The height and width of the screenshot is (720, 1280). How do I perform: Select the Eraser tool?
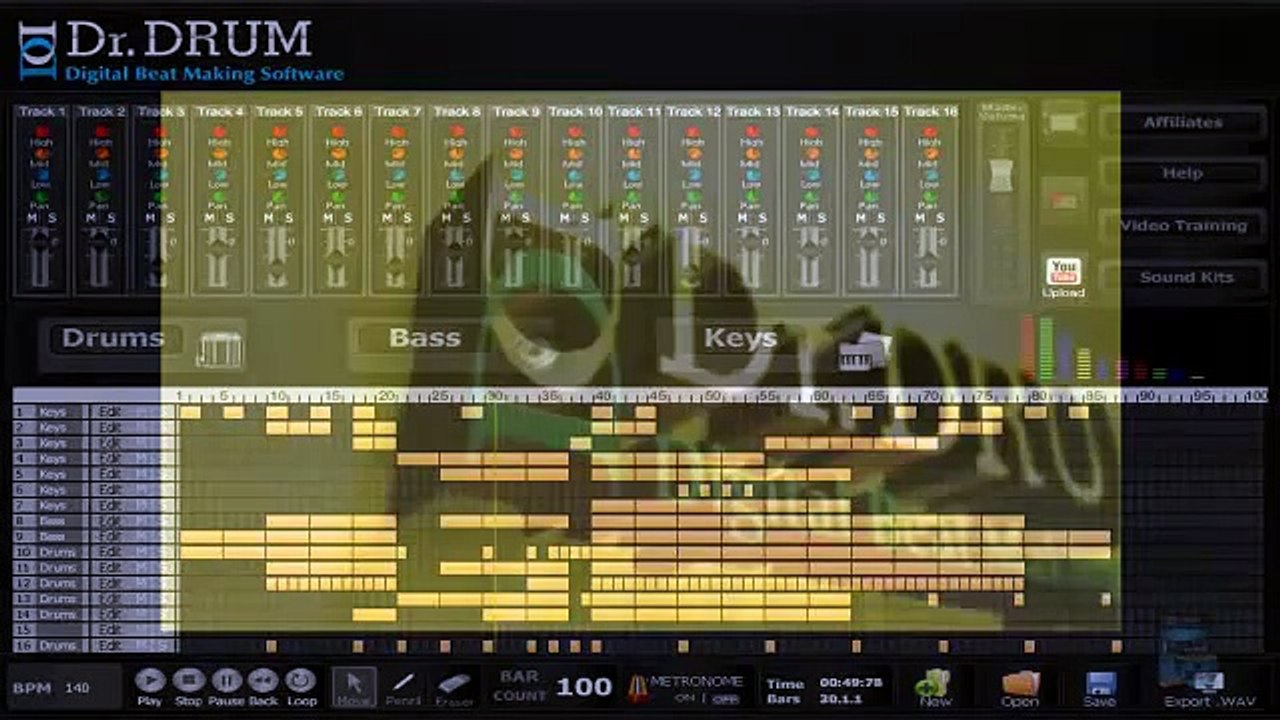pyautogui.click(x=454, y=686)
